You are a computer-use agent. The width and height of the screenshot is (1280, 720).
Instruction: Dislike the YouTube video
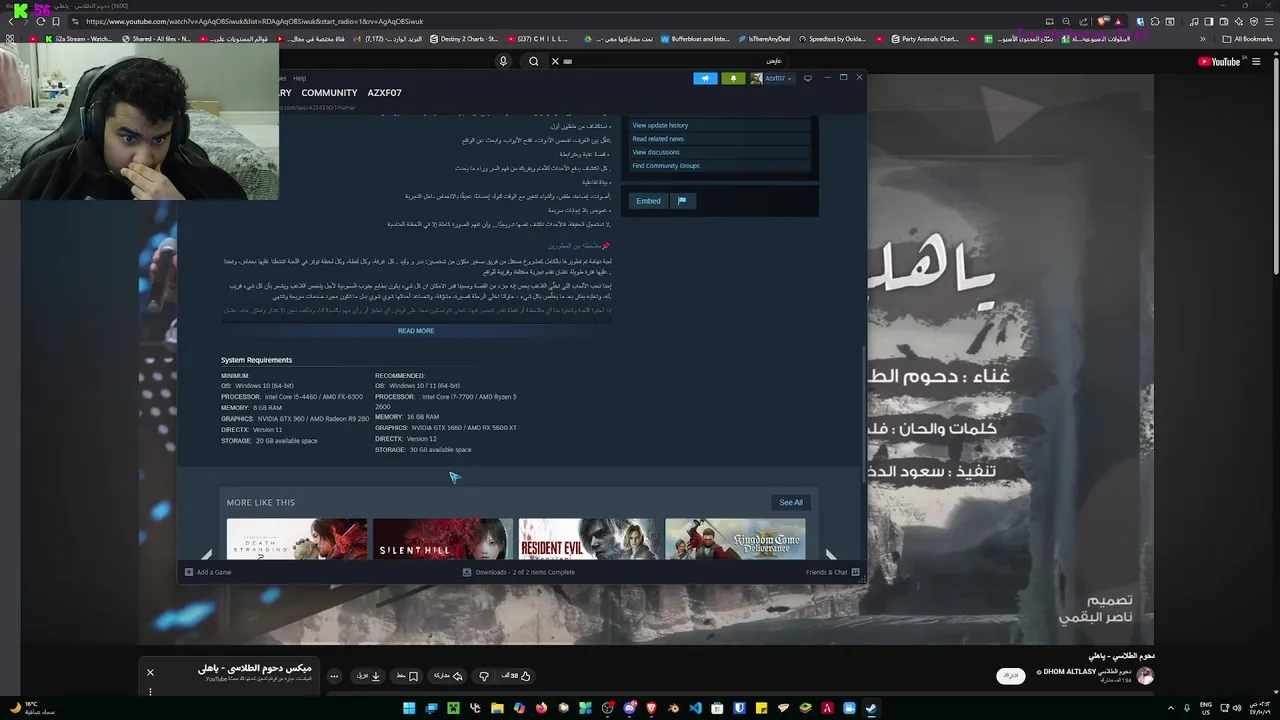coord(484,676)
